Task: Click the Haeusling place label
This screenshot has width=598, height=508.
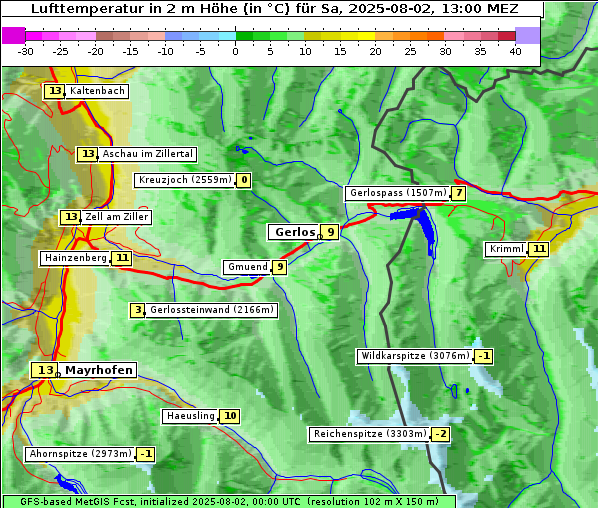Action: [190, 416]
